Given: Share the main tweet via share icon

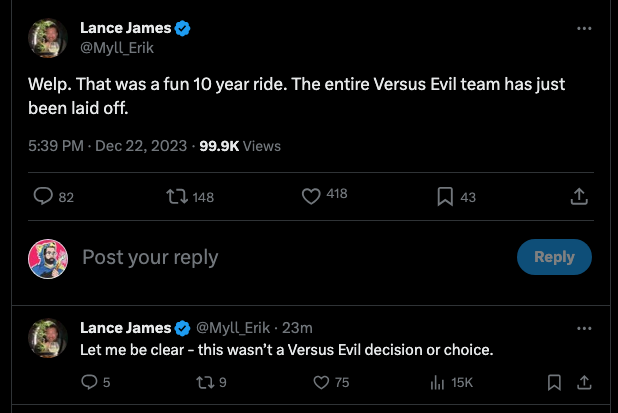Looking at the screenshot, I should (579, 196).
